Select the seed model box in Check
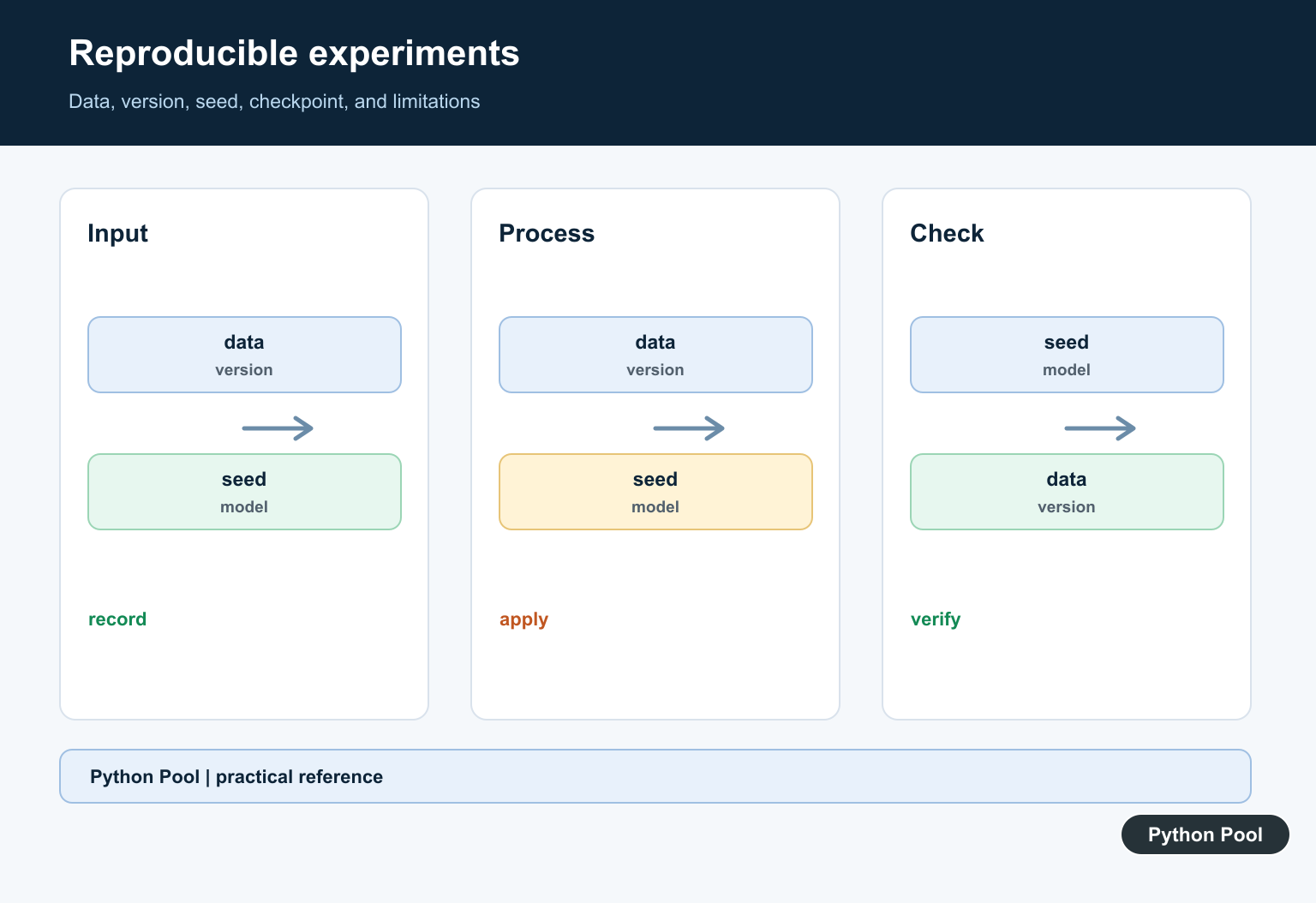This screenshot has height=903, width=1316. pyautogui.click(x=1067, y=355)
